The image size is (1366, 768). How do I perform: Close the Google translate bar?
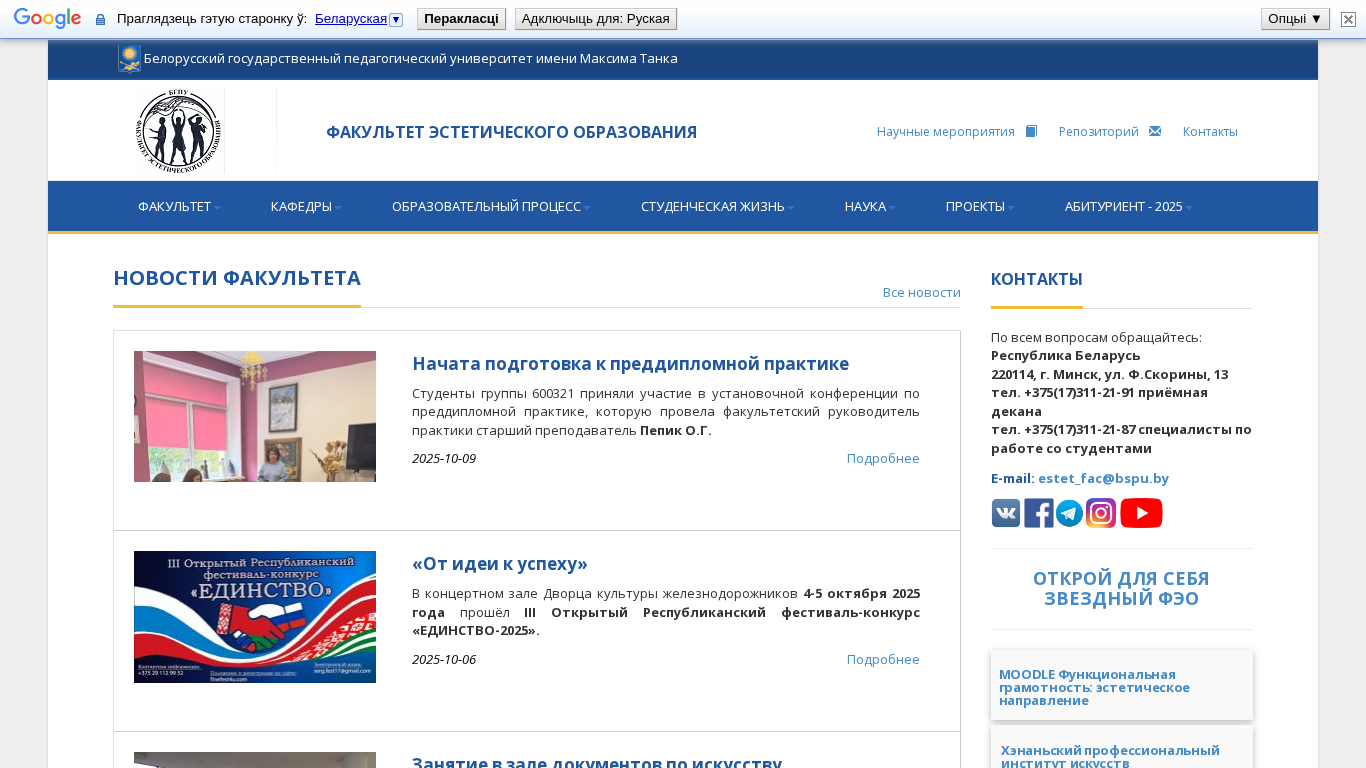[1348, 19]
